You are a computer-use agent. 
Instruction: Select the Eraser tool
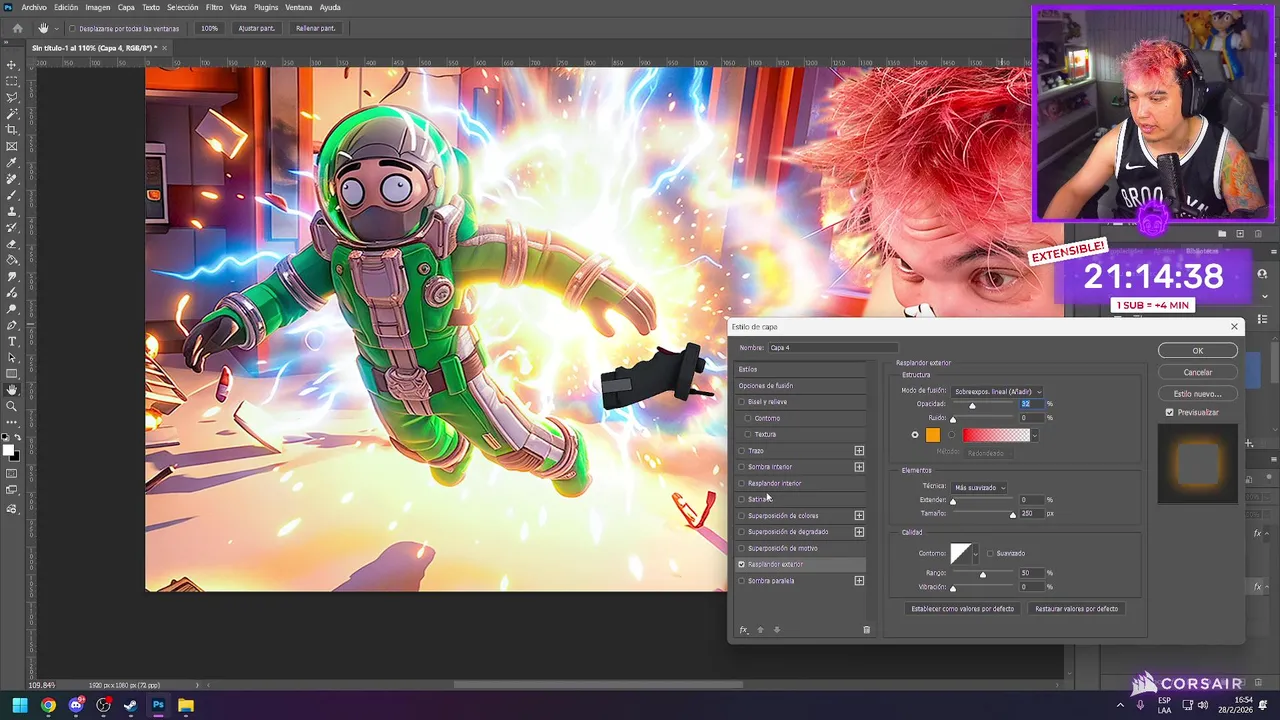tap(12, 244)
